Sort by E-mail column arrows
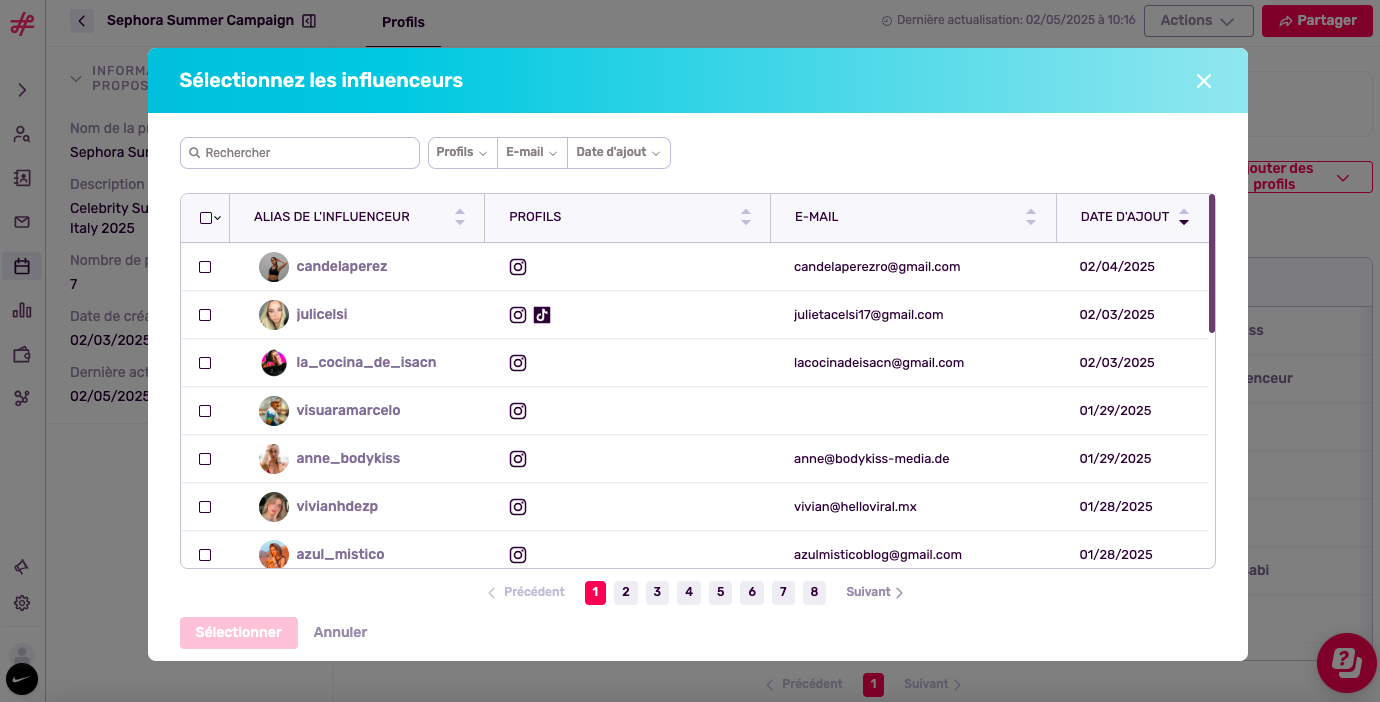The height and width of the screenshot is (702, 1380). 1031,217
